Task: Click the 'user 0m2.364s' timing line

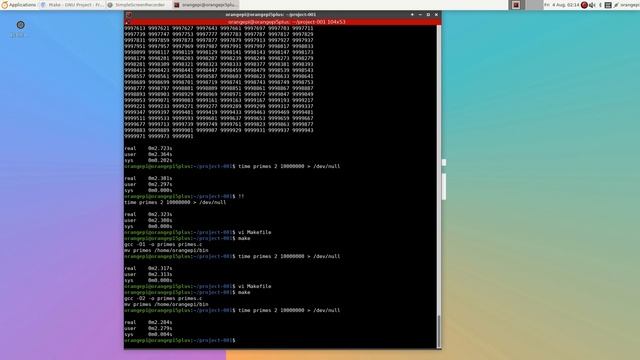Action: 148,155
